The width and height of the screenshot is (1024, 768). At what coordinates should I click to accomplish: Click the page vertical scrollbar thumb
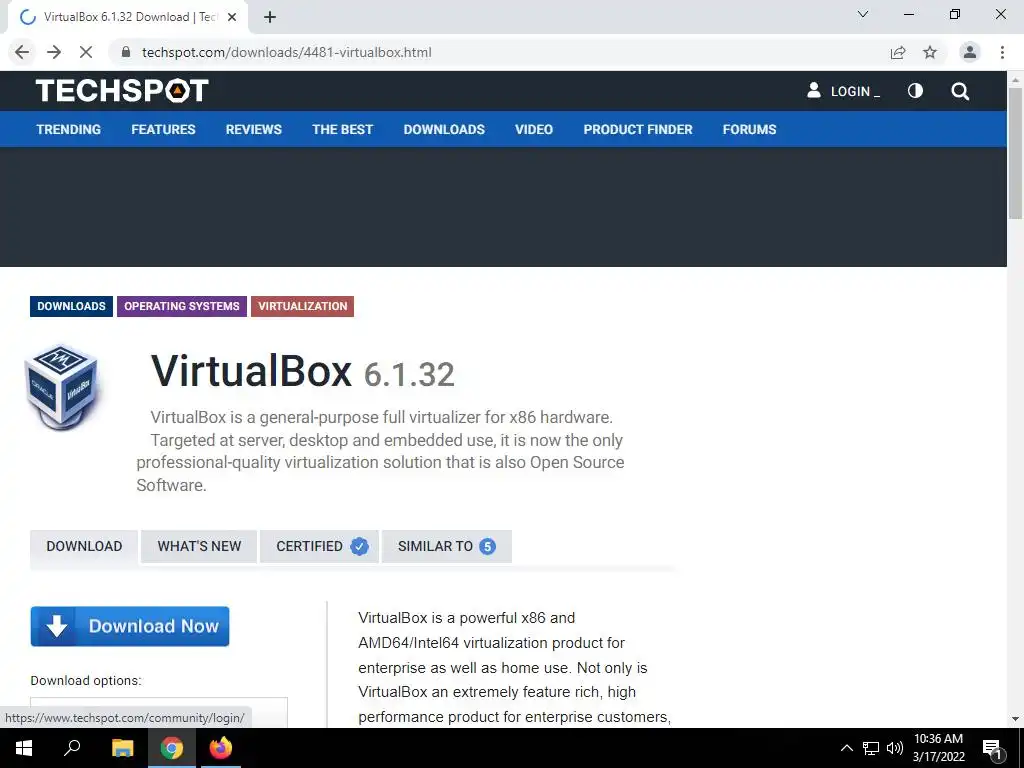click(x=1015, y=153)
